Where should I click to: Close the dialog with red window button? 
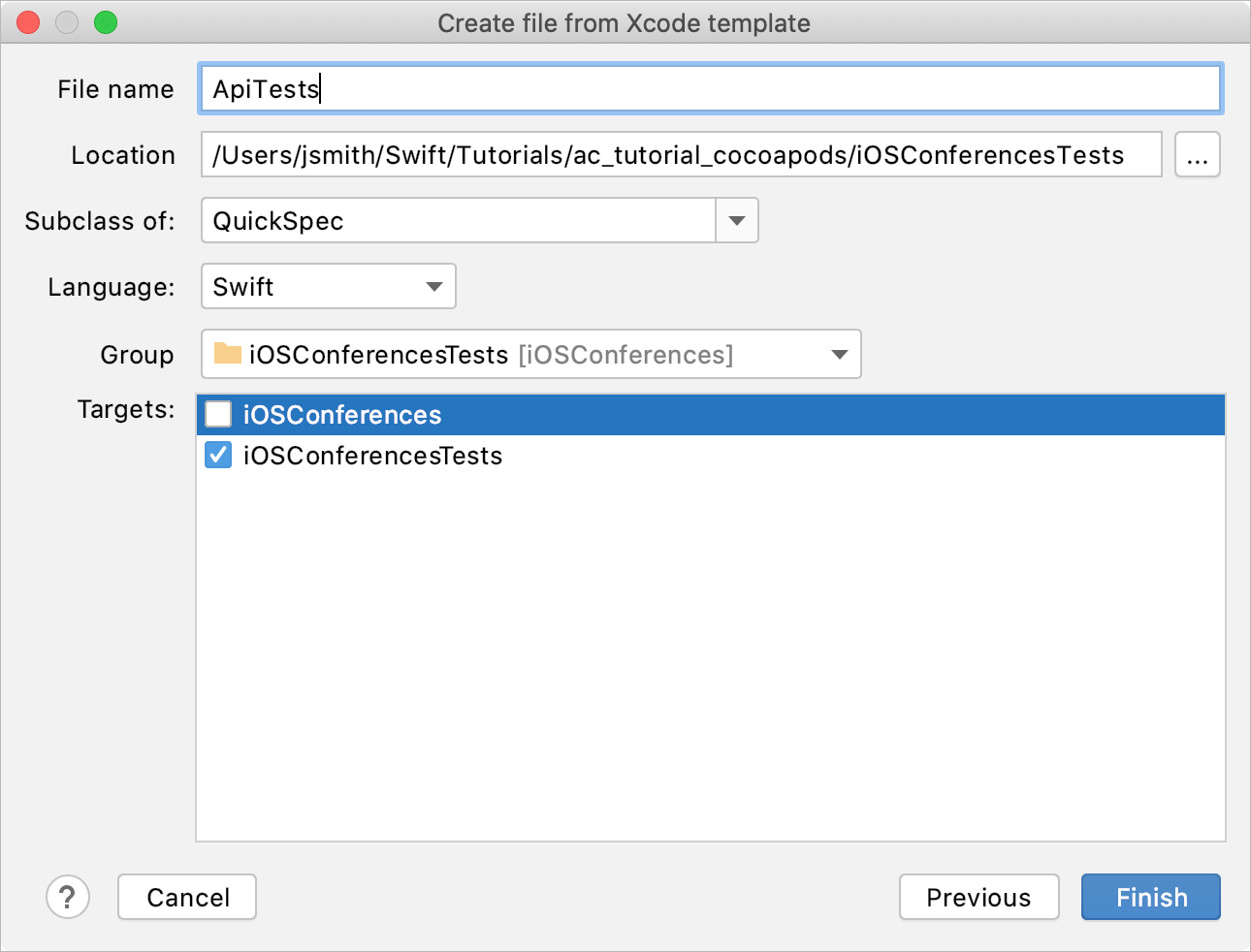tap(29, 22)
